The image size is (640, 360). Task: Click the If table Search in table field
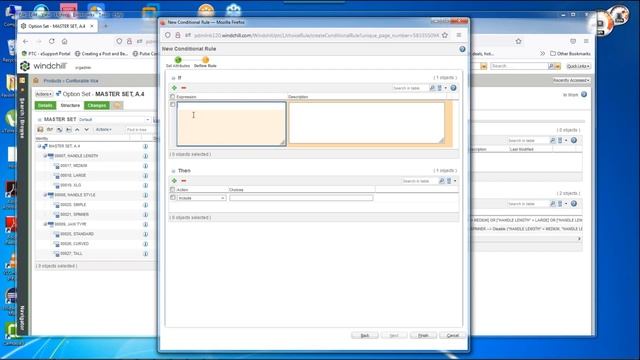(410, 88)
